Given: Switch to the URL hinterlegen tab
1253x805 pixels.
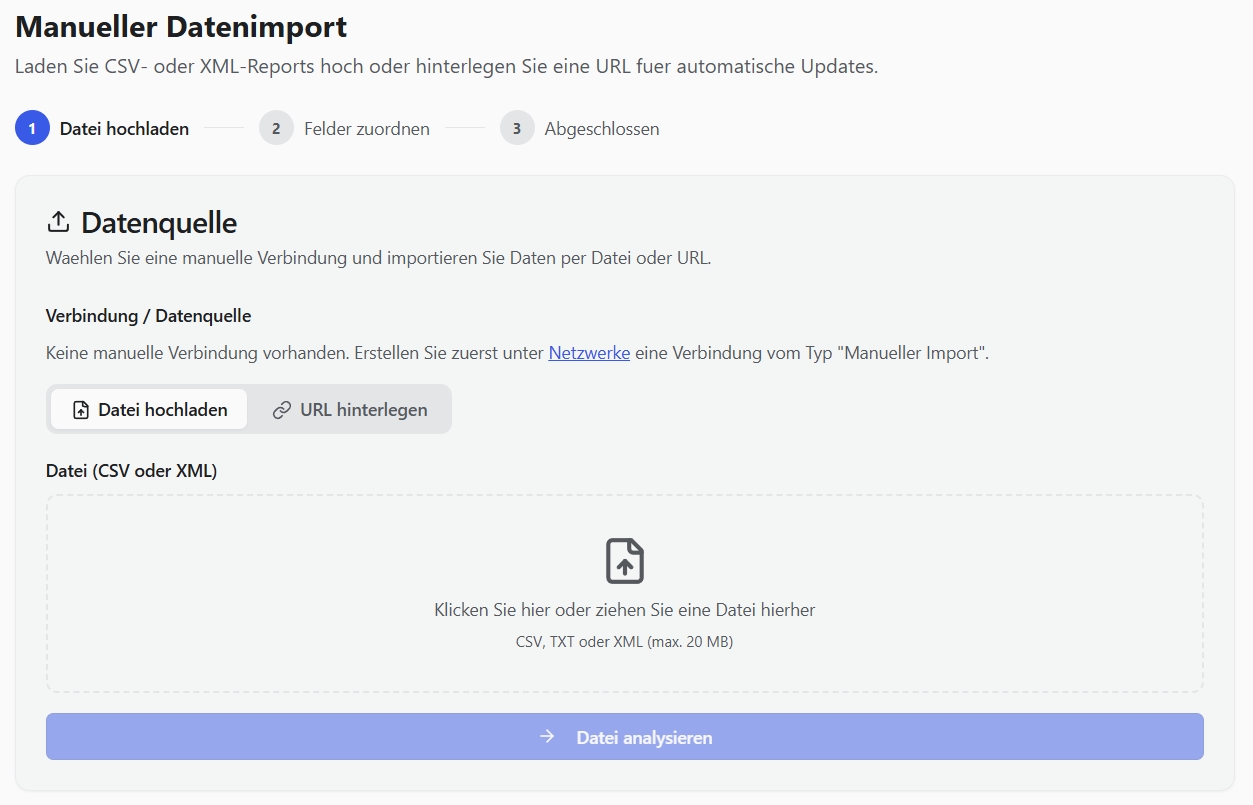Looking at the screenshot, I should click(x=350, y=409).
